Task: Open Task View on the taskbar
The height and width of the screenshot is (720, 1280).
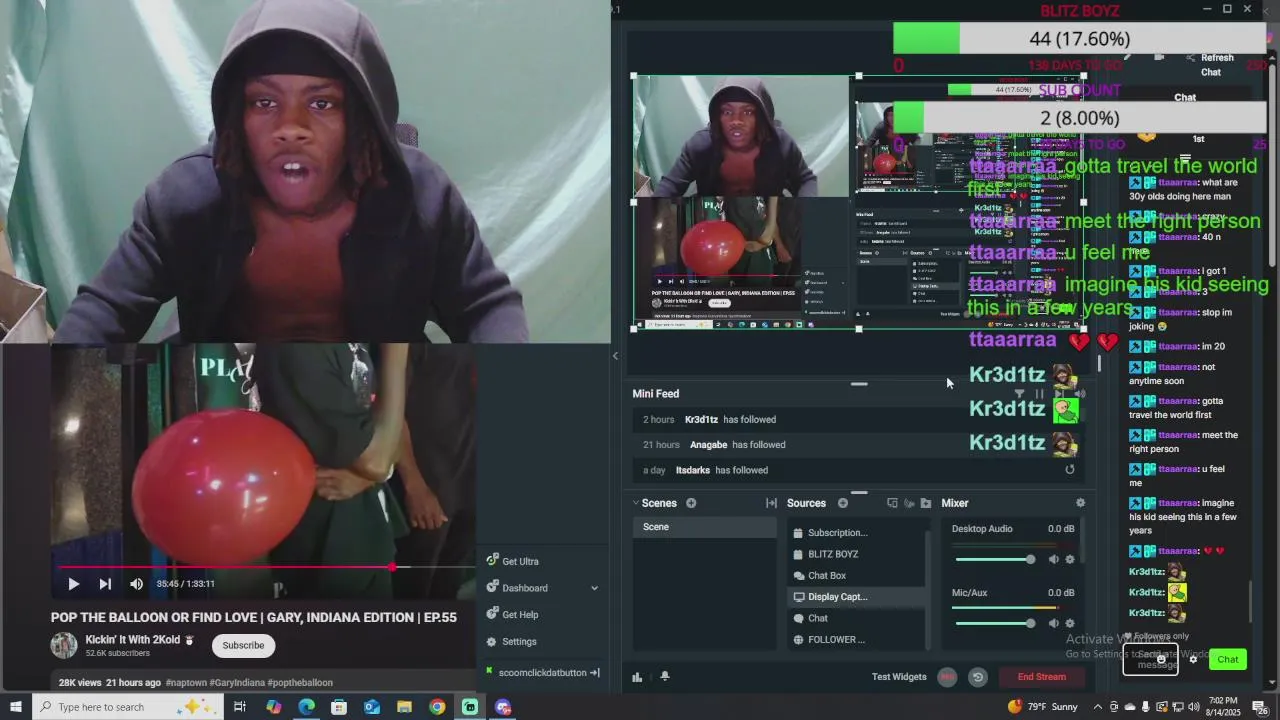Action: [240, 707]
